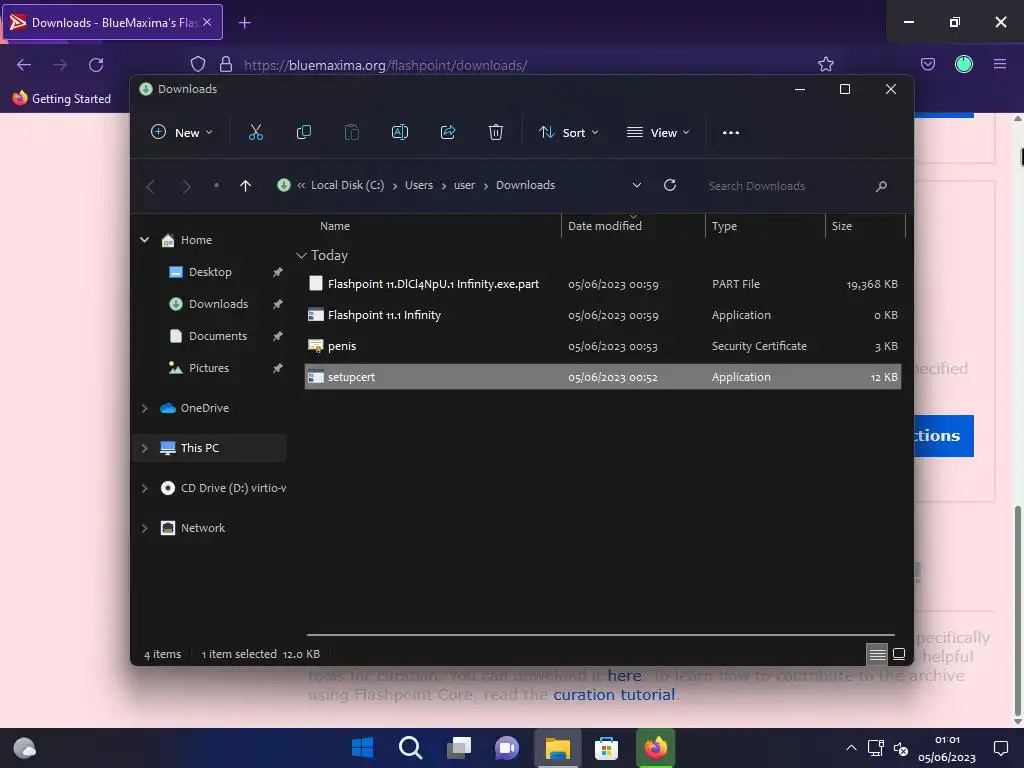The image size is (1024, 768).
Task: Expand the OneDrive tree node
Action: 144,408
